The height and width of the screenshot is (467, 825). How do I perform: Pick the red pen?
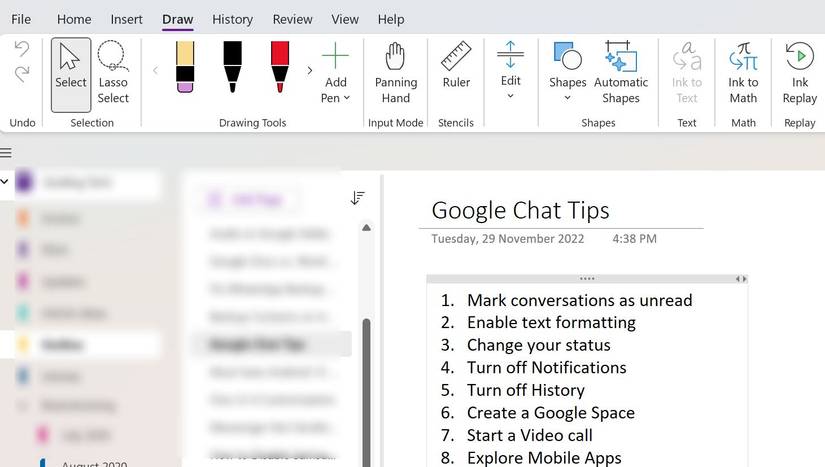(280, 67)
